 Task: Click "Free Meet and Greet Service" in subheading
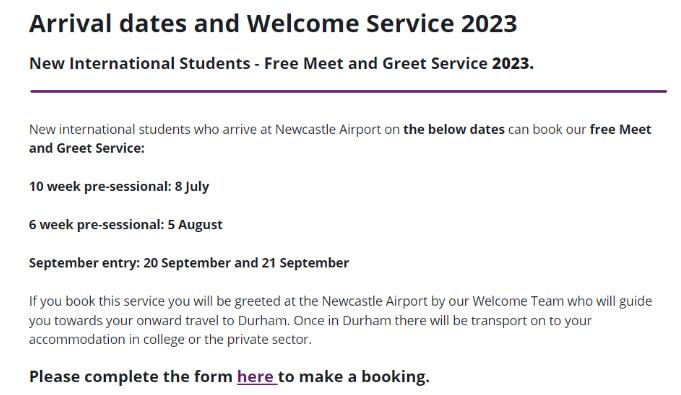point(376,63)
